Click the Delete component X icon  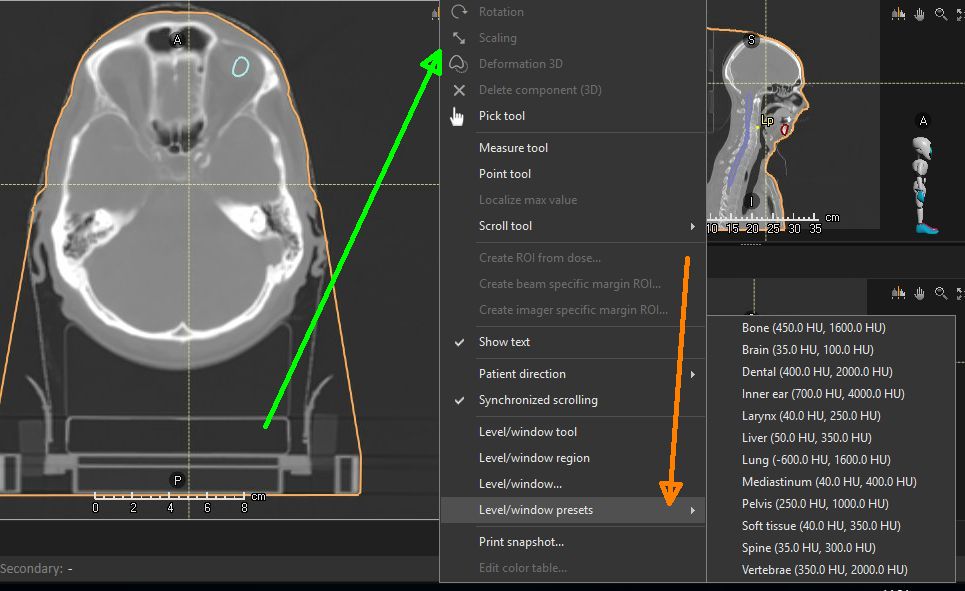[459, 90]
